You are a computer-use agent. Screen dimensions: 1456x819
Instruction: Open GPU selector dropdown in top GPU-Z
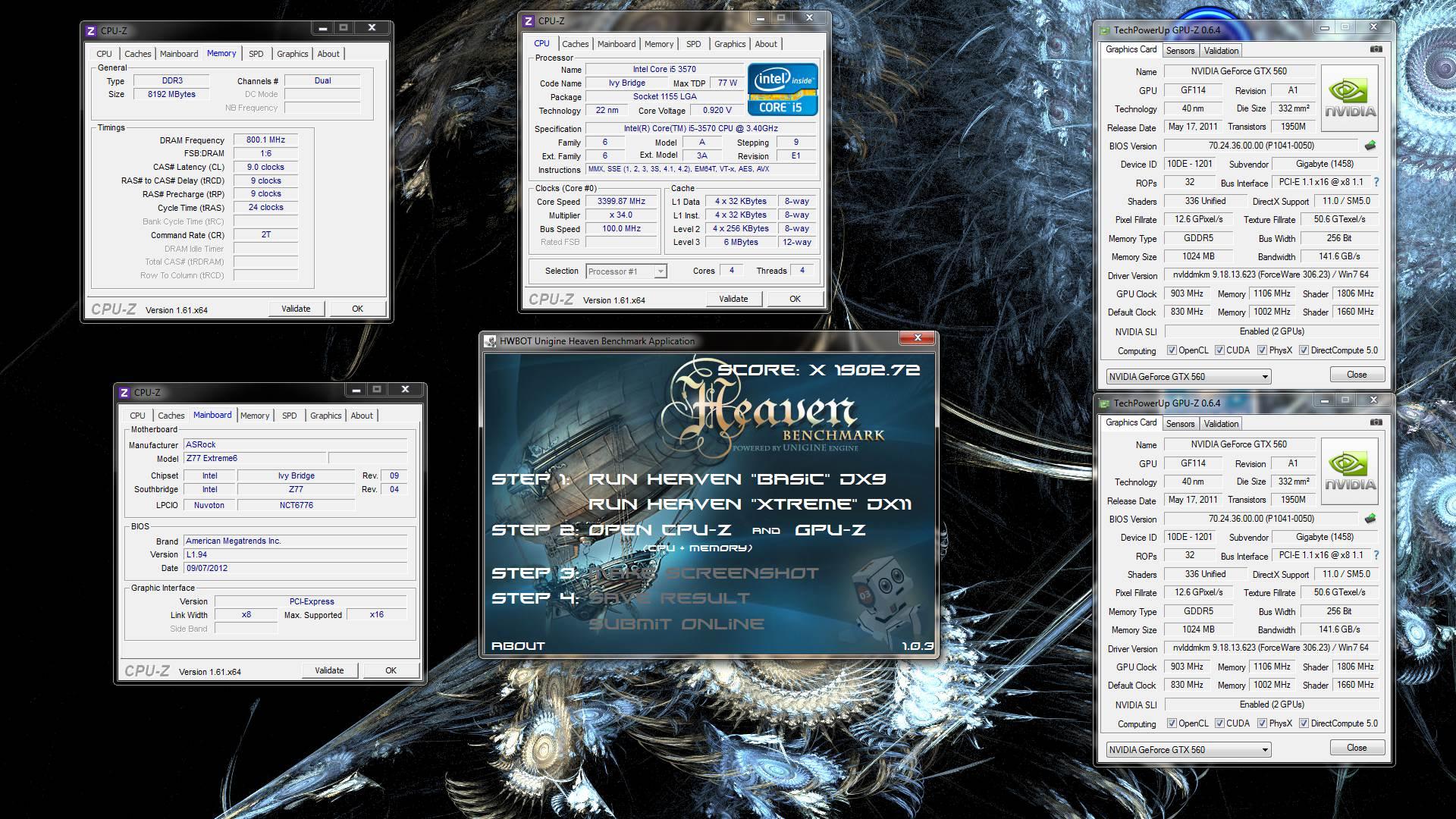point(1188,377)
